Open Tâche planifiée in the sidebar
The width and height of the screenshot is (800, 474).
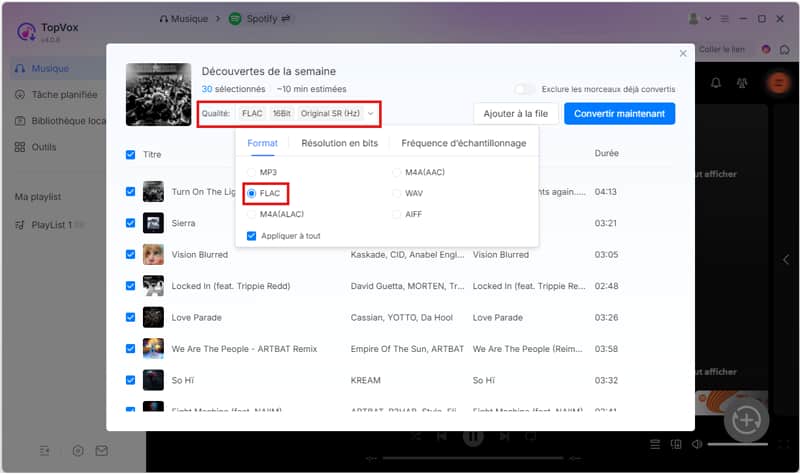[56, 95]
